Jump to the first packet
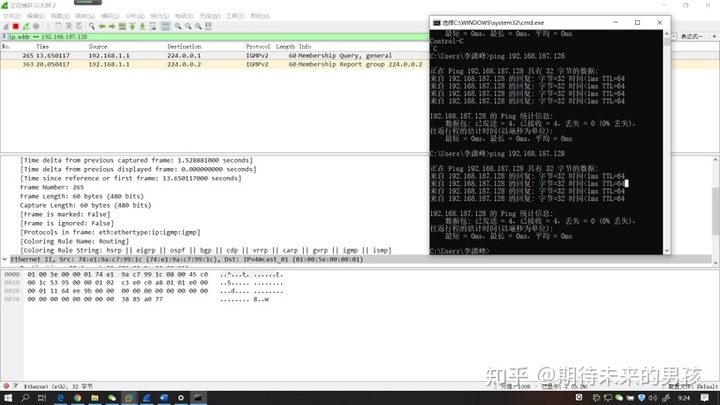Viewport: 720px width, 405px height. [x=132, y=27]
